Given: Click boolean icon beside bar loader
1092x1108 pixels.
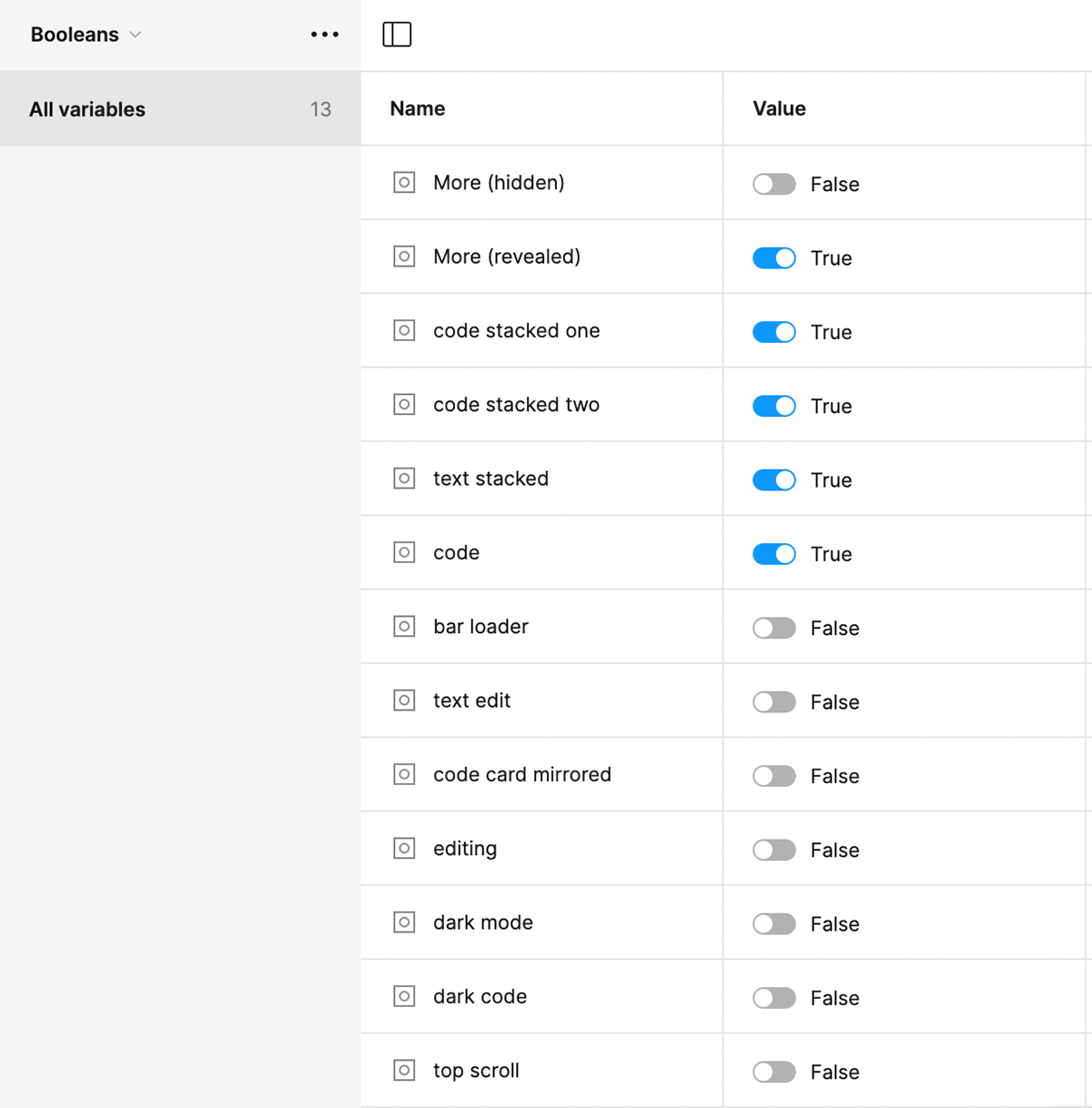Looking at the screenshot, I should pos(404,627).
